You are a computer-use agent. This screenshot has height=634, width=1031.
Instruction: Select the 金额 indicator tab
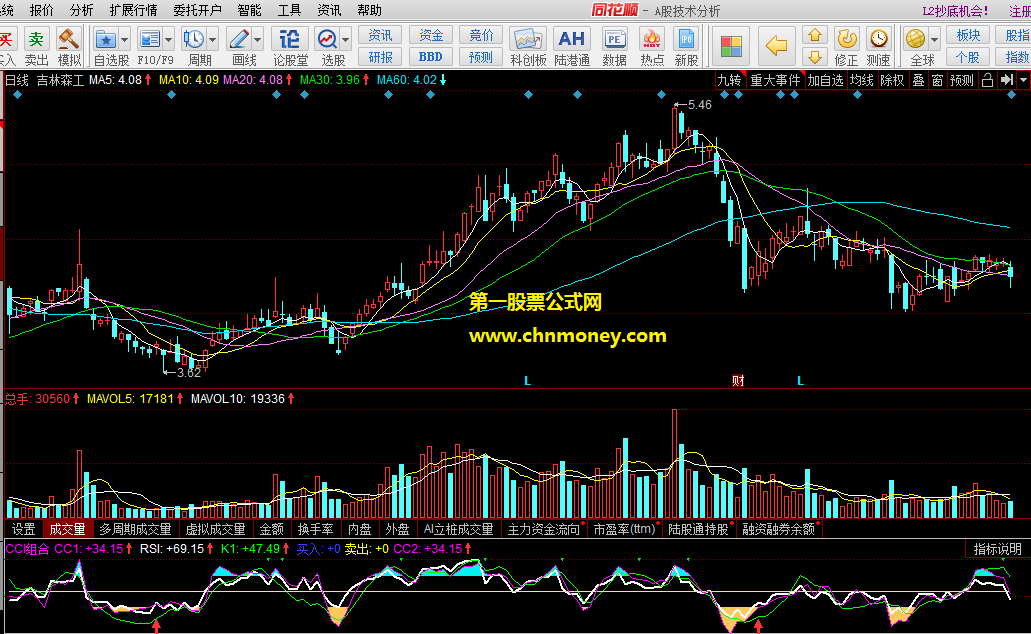click(x=272, y=529)
